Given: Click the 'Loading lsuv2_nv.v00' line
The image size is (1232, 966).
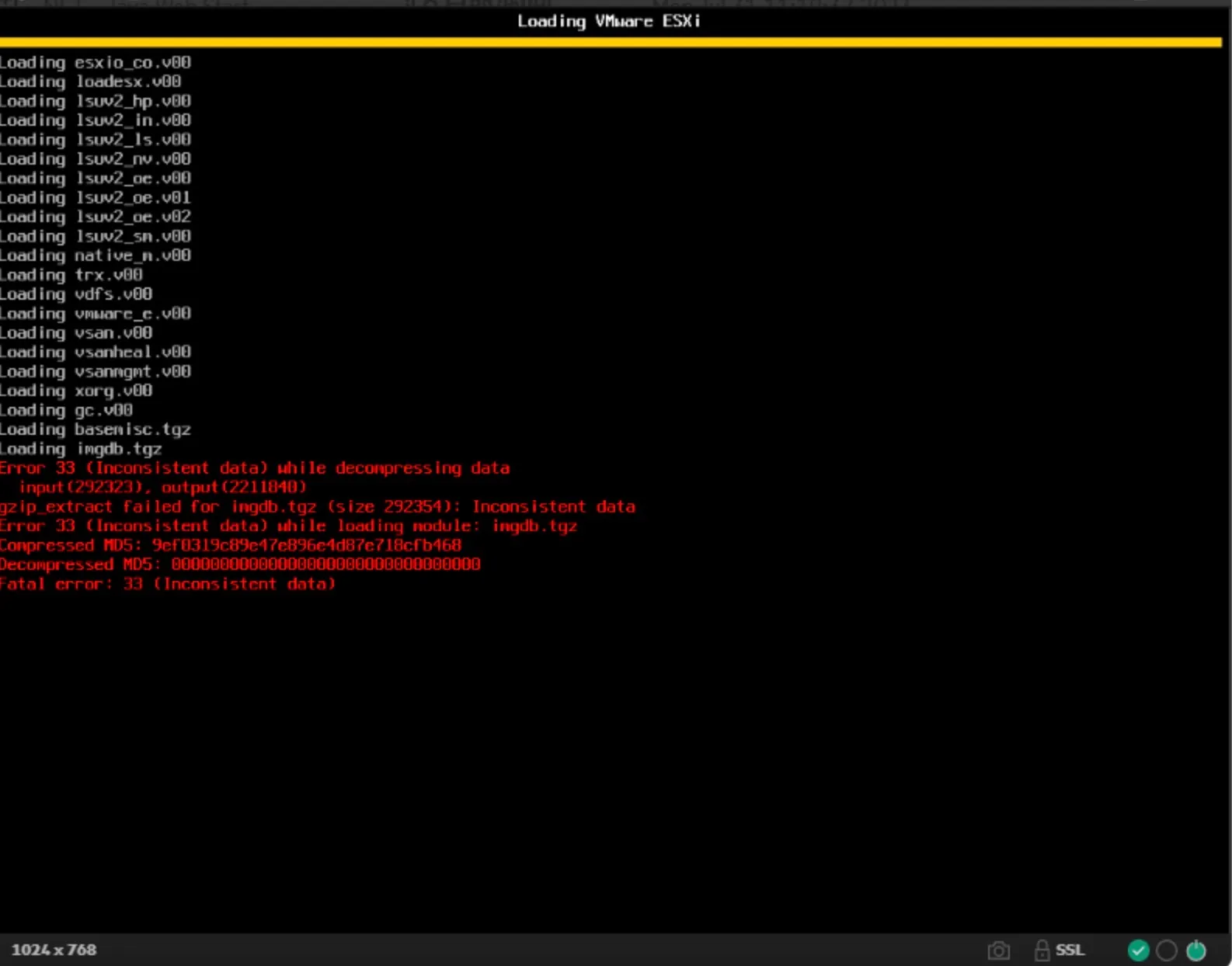Looking at the screenshot, I should 96,159.
